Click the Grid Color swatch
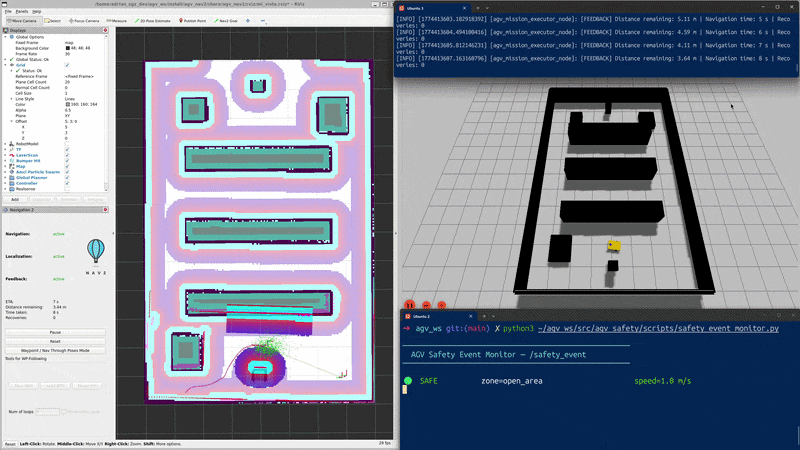The width and height of the screenshot is (800, 450). click(67, 105)
